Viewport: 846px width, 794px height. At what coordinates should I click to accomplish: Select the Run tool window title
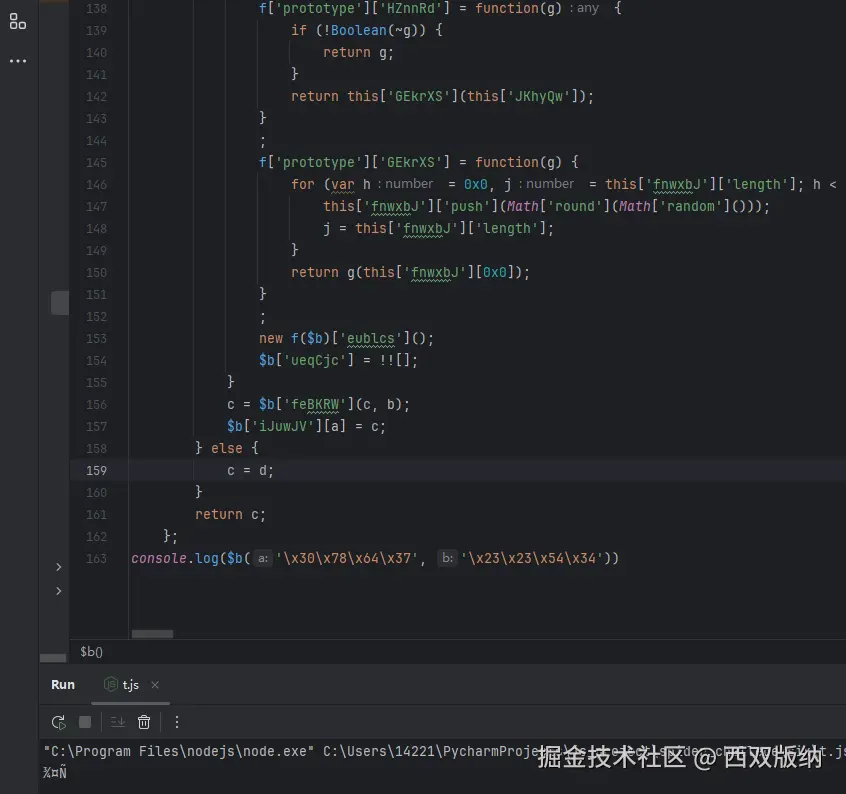coord(63,685)
